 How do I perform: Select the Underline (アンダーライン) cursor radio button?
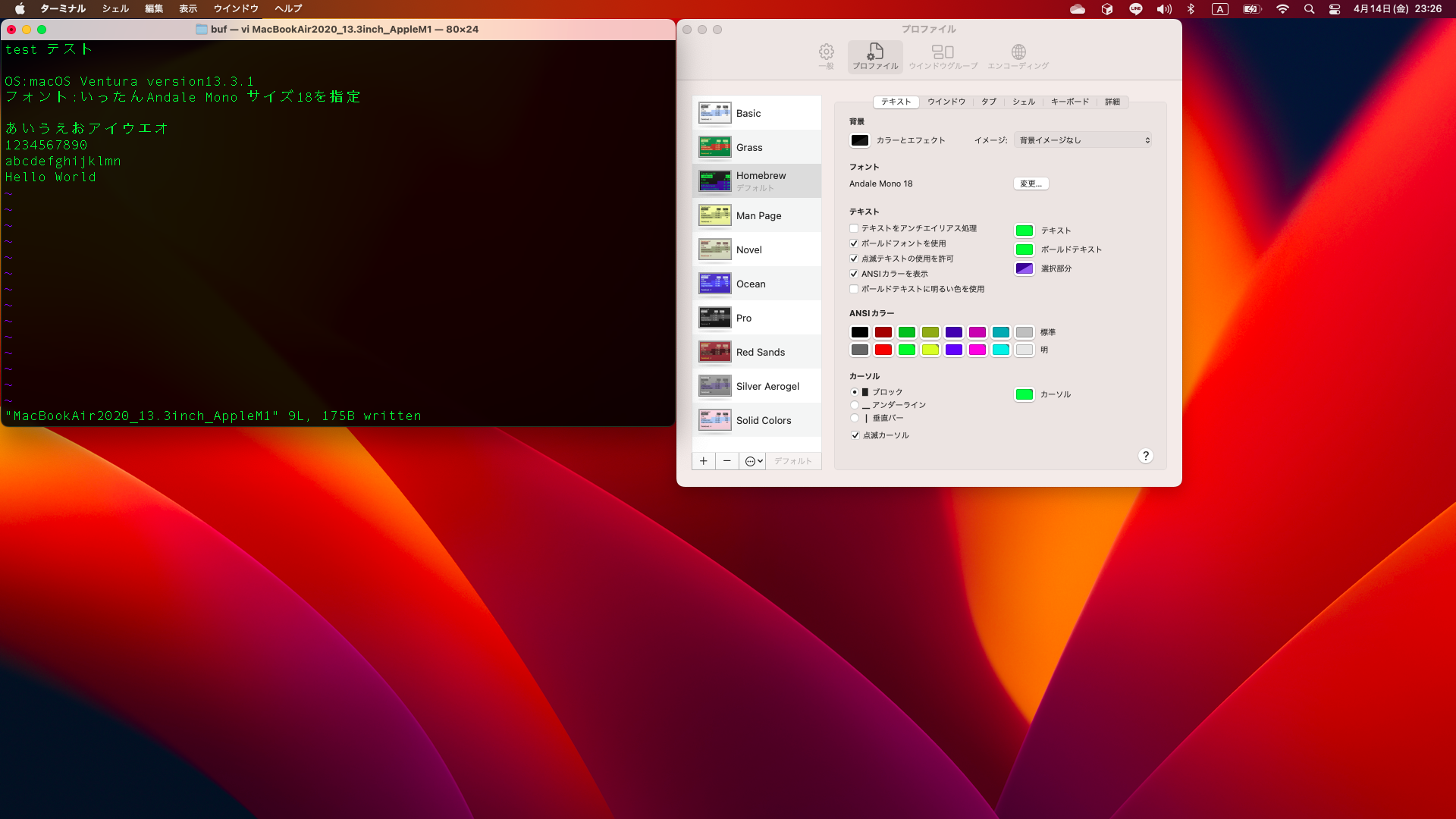point(855,405)
